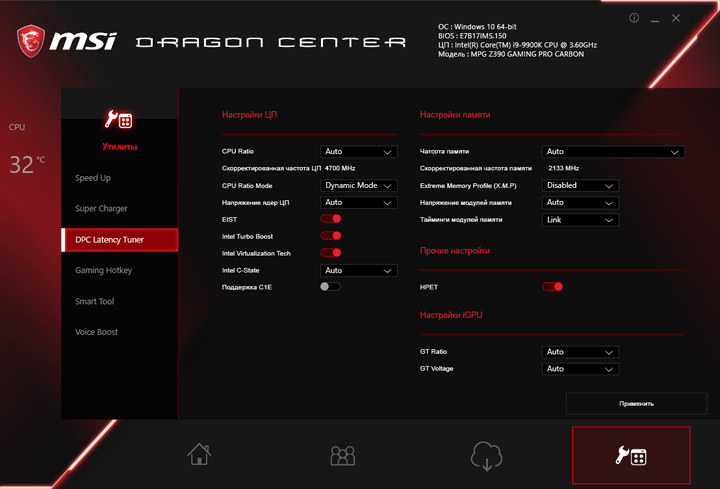Click the MPG Z390 GAMING PRO CARBON model text

[x=527, y=54]
